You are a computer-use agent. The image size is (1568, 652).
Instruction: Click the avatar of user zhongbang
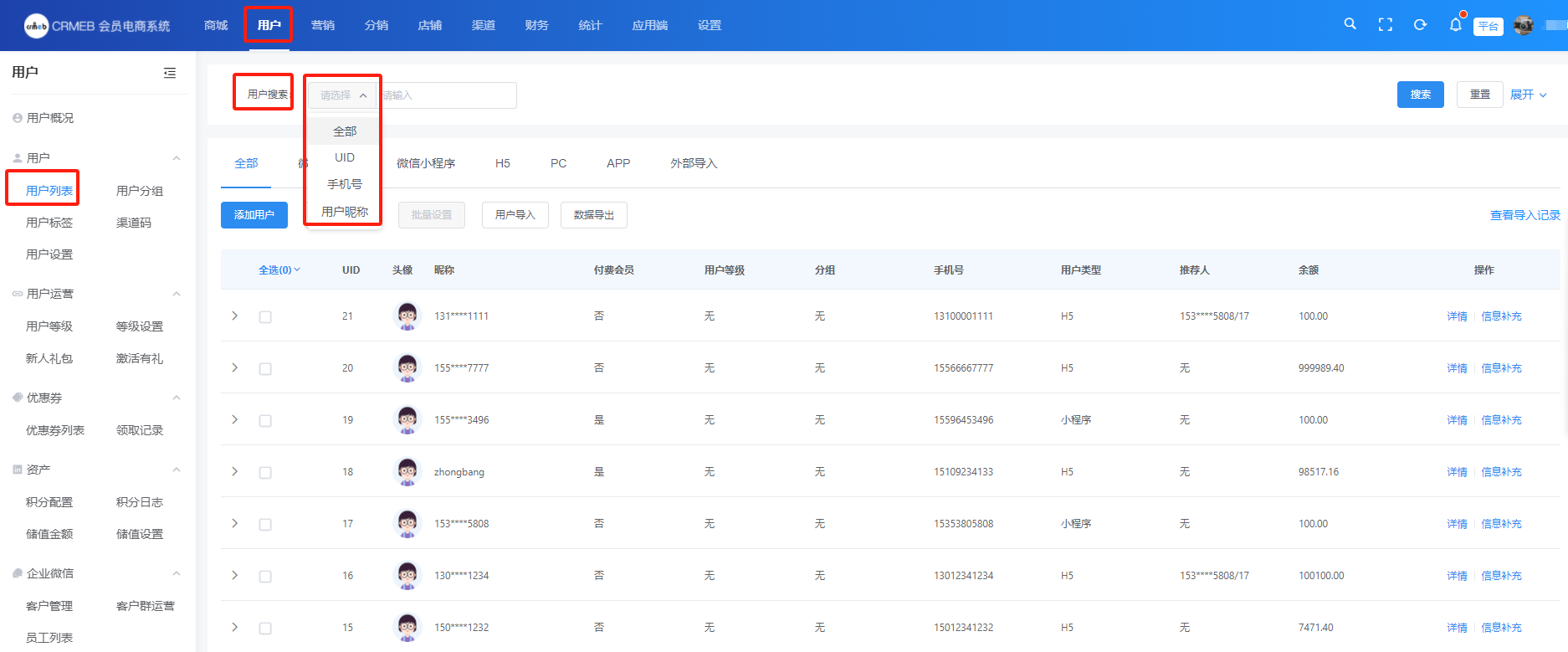coord(407,472)
